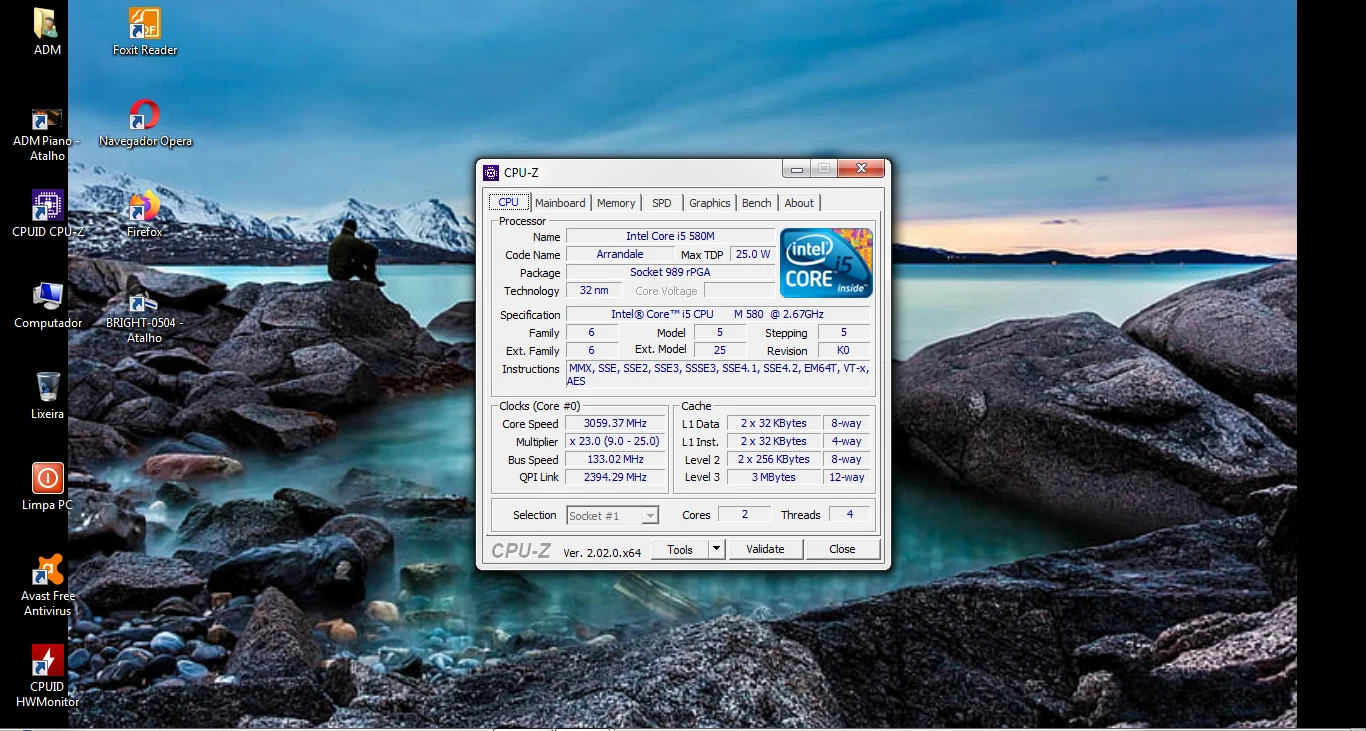Click the Level 2 cache value 2 x 256 KBytes
This screenshot has height=731, width=1366.
774,459
